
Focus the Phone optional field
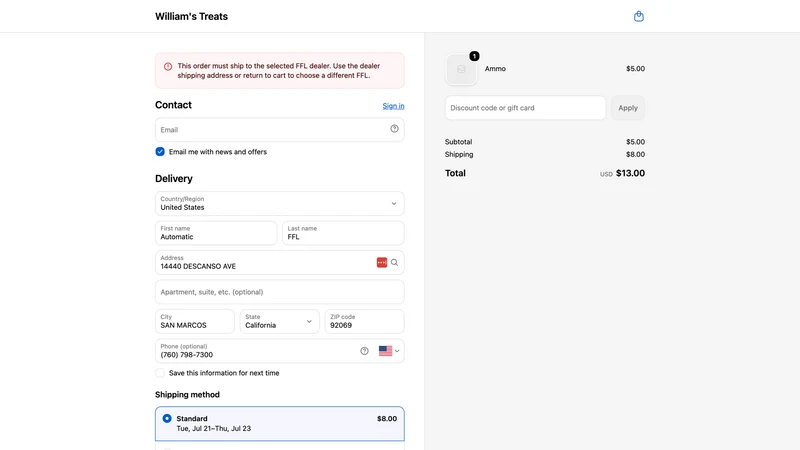pos(280,351)
